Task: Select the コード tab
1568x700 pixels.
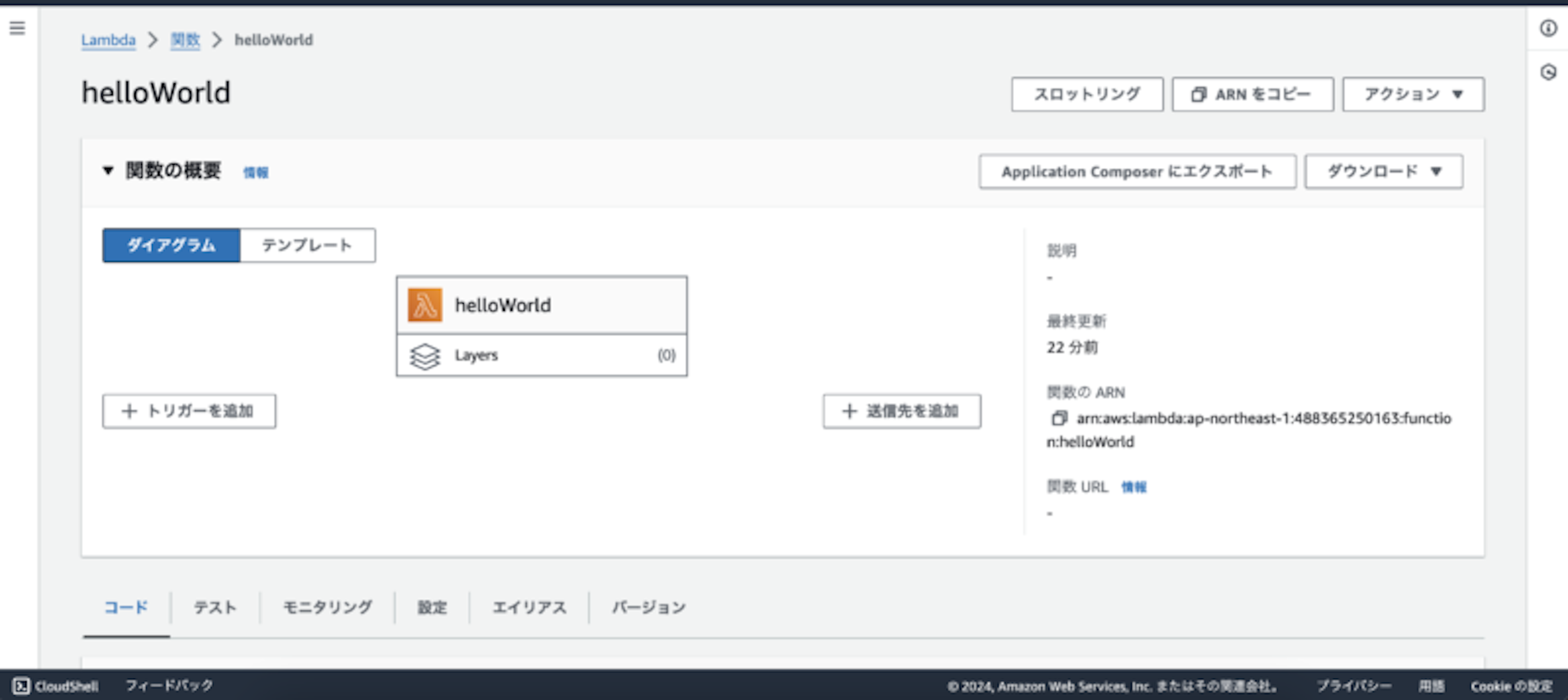Action: coord(126,607)
